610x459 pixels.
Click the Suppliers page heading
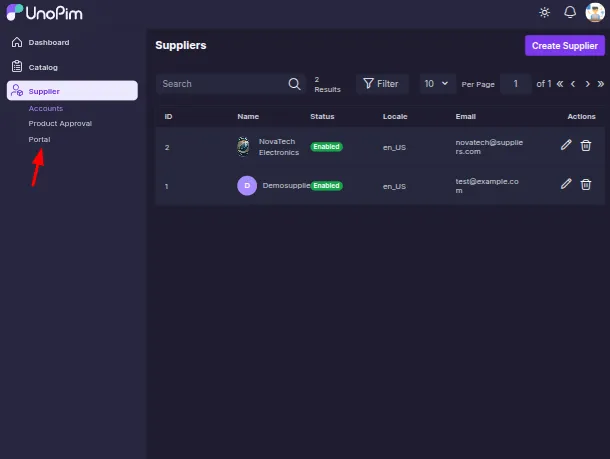pos(181,45)
